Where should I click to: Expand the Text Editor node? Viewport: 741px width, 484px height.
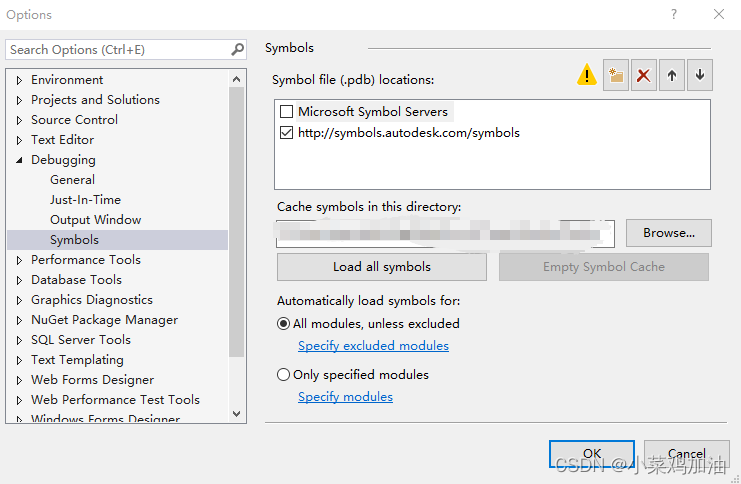[x=19, y=140]
